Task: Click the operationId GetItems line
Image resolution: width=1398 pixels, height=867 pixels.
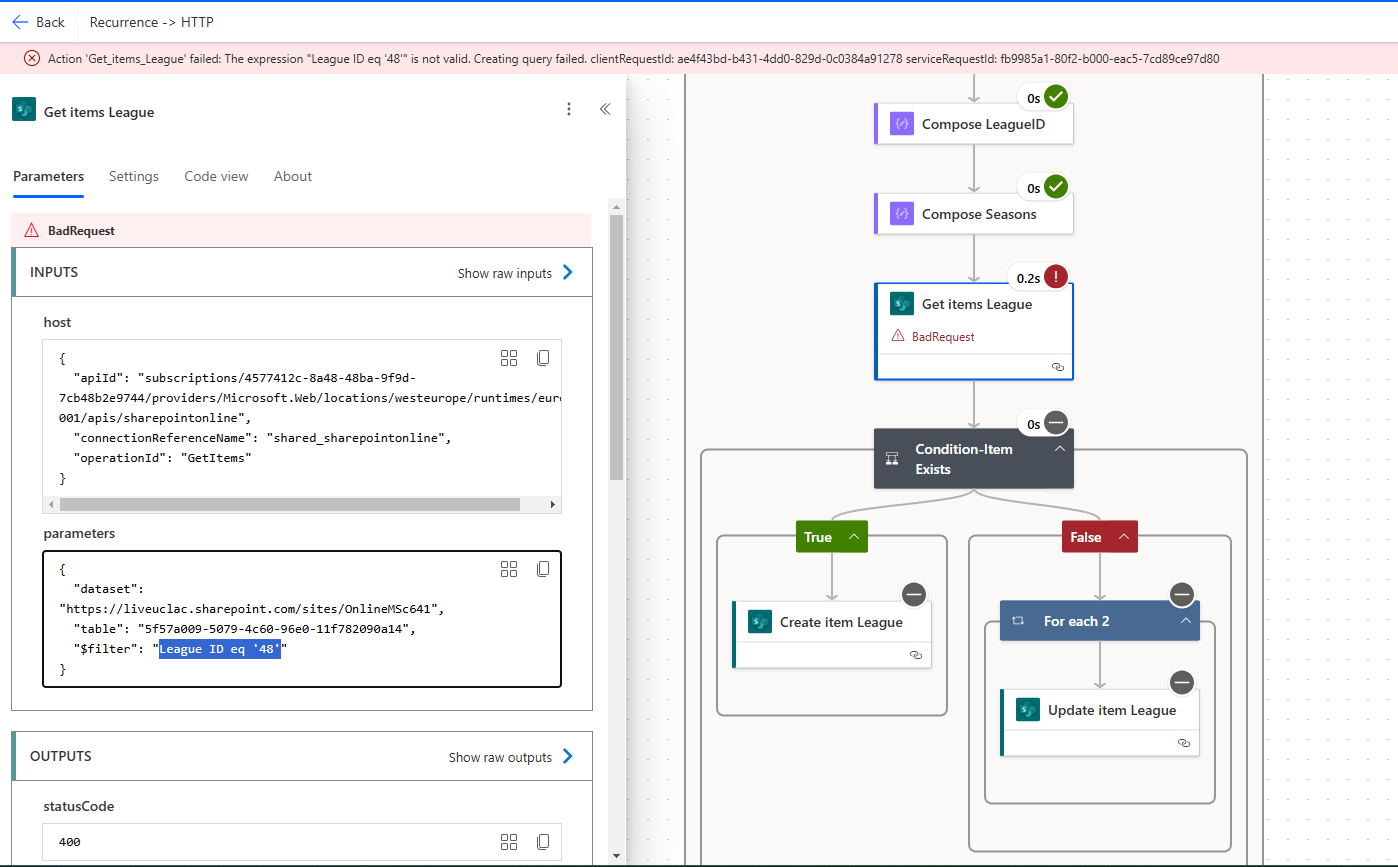Action: 162,458
